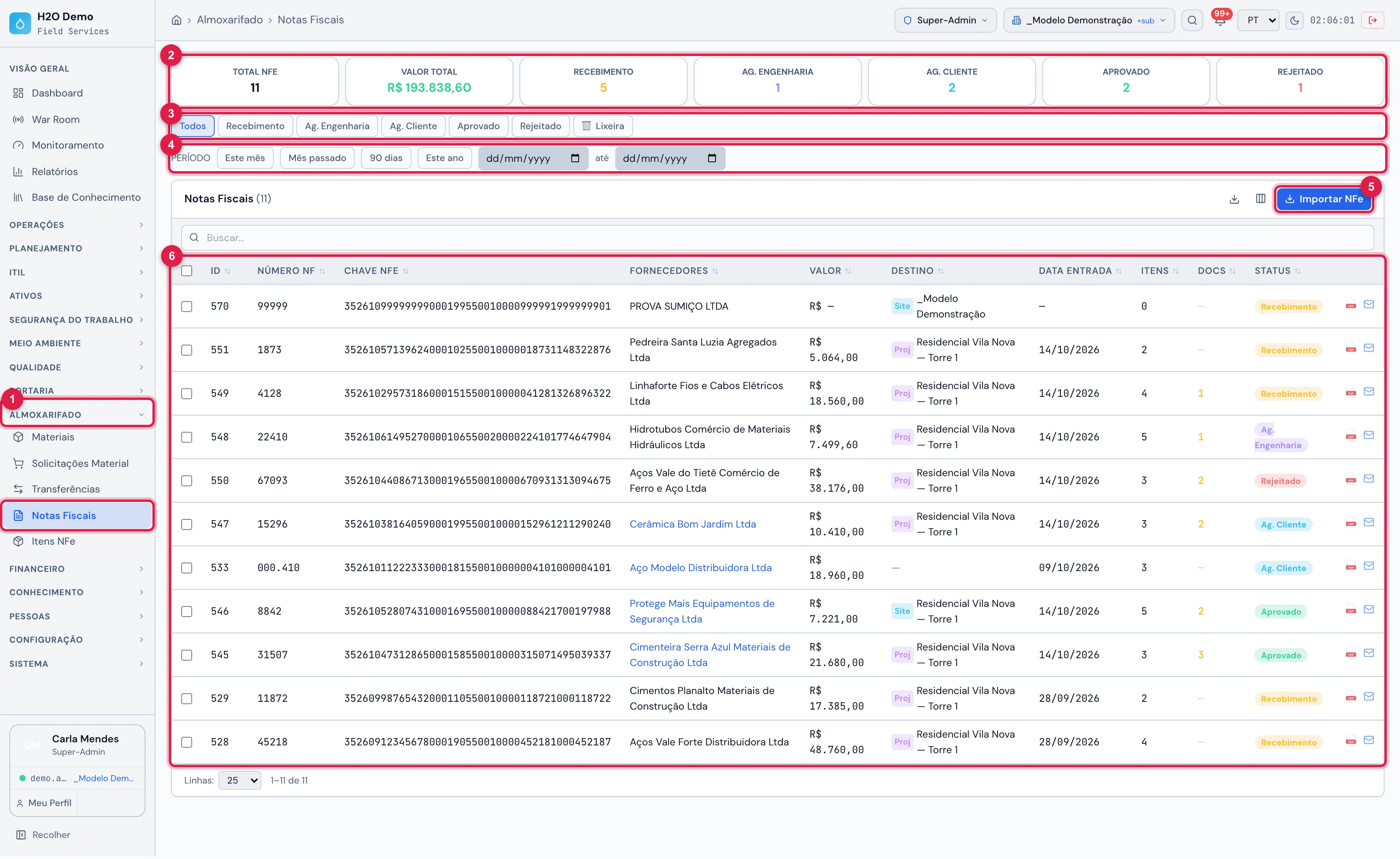Open the Linhas rows-per-page dropdown
The width and height of the screenshot is (1400, 859).
tap(239, 781)
